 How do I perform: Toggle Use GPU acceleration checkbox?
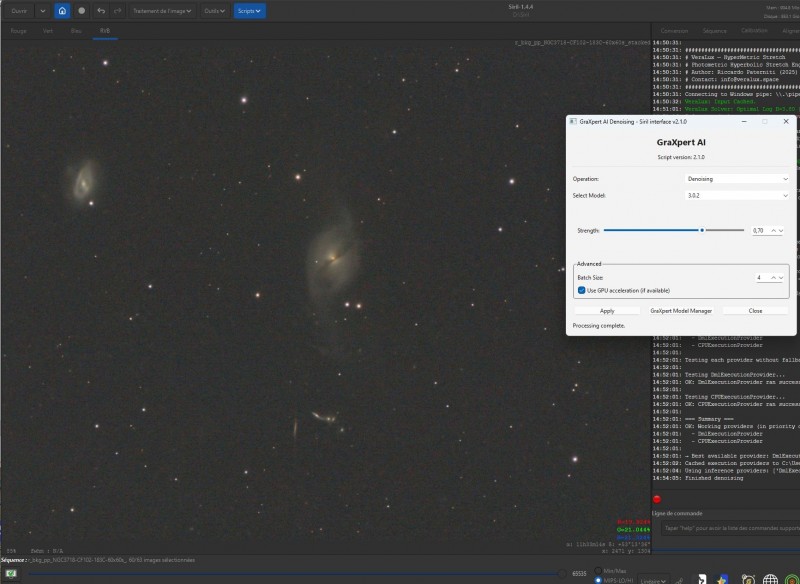(582, 290)
